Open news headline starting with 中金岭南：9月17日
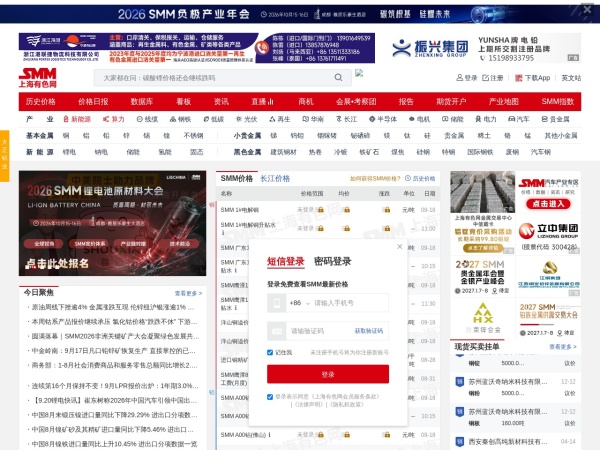The height and width of the screenshot is (450, 600). [x=113, y=351]
